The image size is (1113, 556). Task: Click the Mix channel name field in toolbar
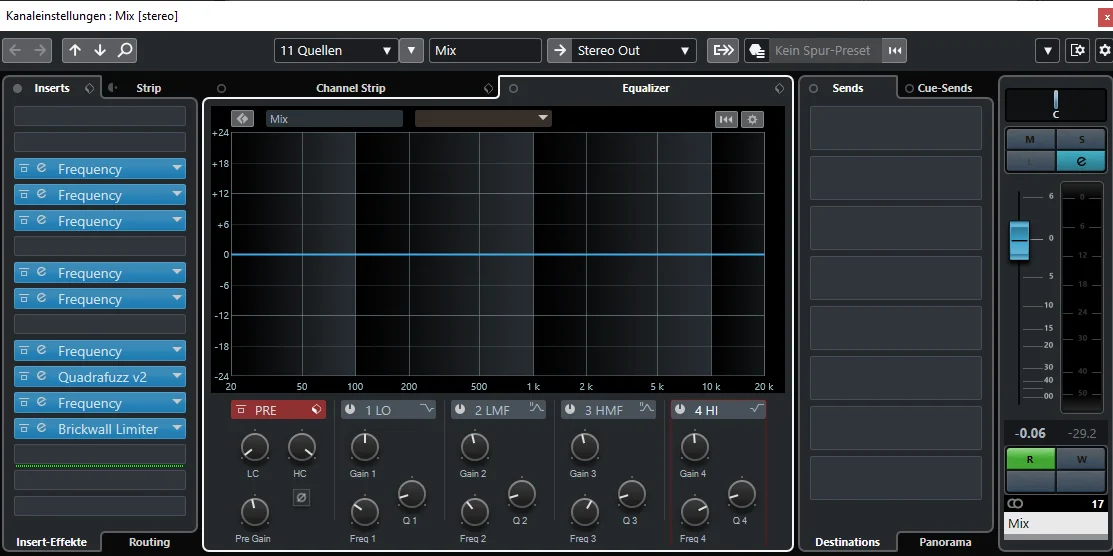point(485,50)
